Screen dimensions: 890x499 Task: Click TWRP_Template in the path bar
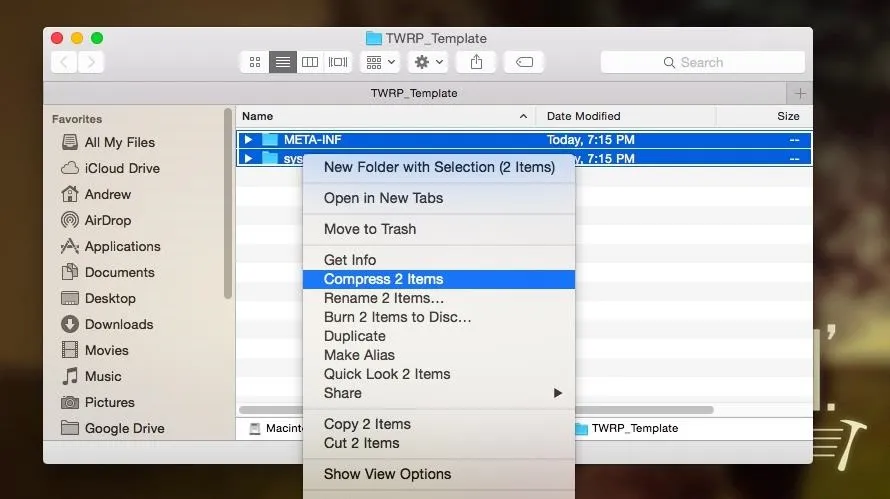(x=634, y=428)
